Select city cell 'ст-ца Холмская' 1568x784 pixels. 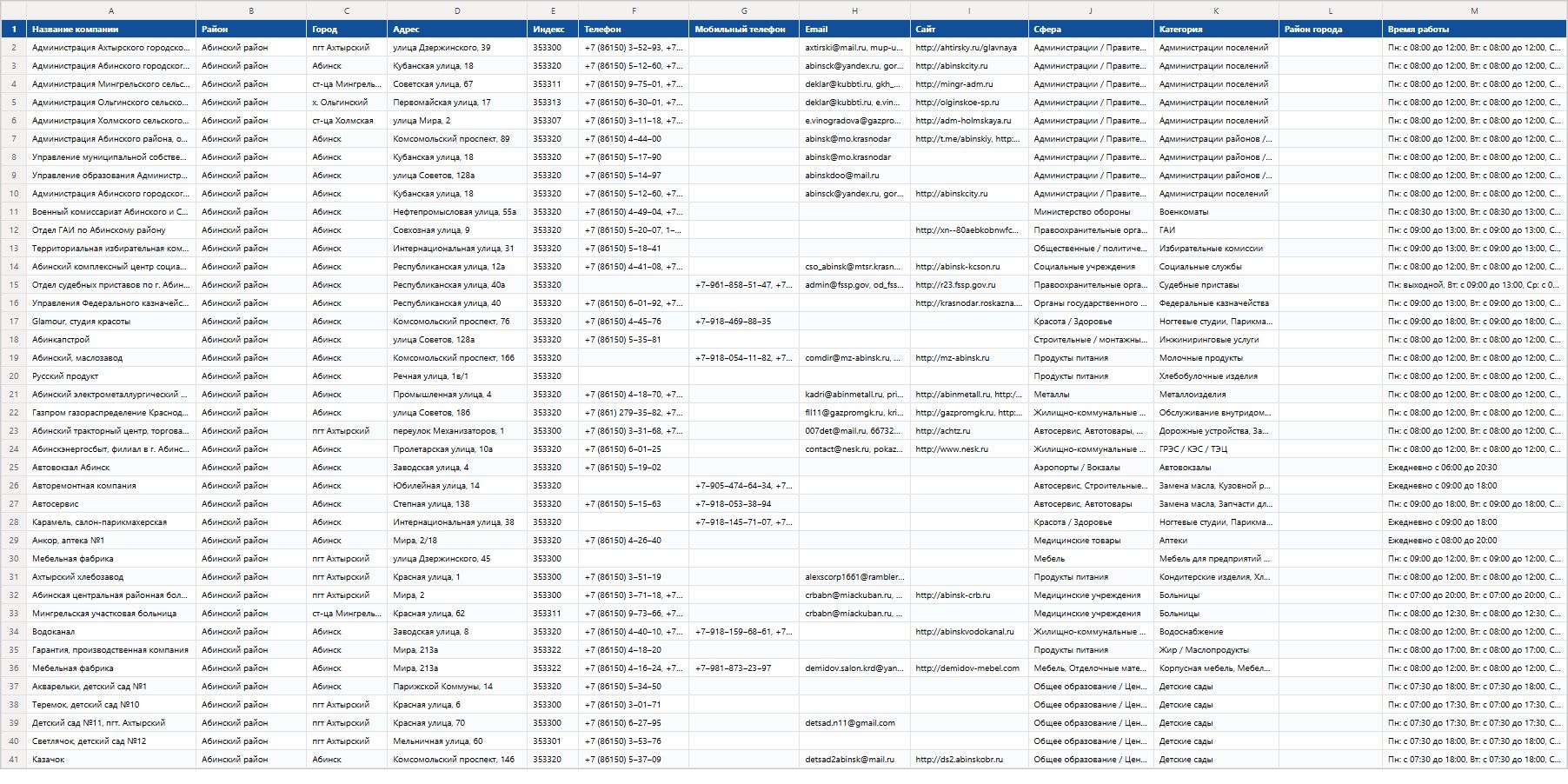(x=347, y=121)
